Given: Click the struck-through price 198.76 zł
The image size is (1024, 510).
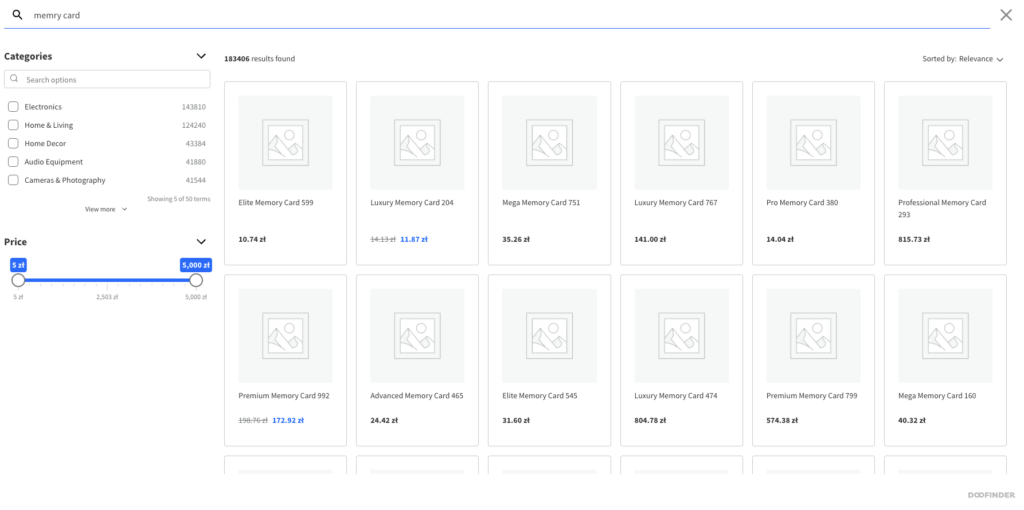Looking at the screenshot, I should 253,421.
